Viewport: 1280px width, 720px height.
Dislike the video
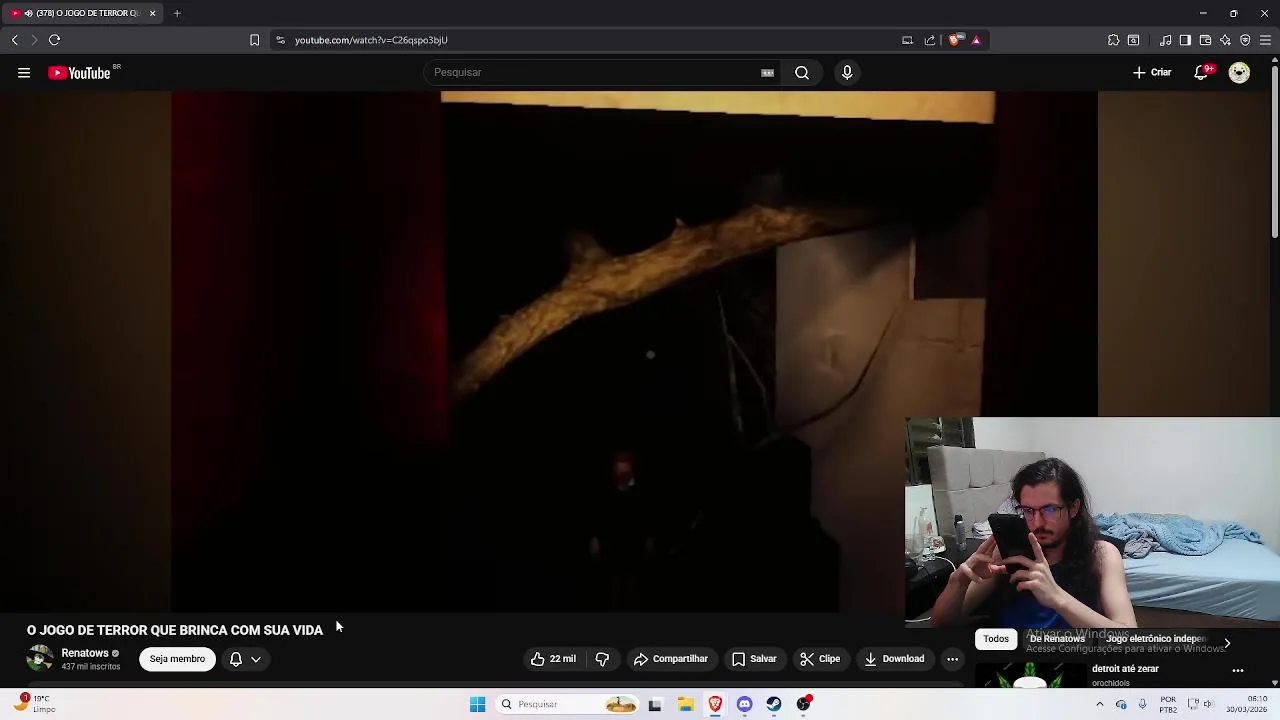pyautogui.click(x=602, y=659)
